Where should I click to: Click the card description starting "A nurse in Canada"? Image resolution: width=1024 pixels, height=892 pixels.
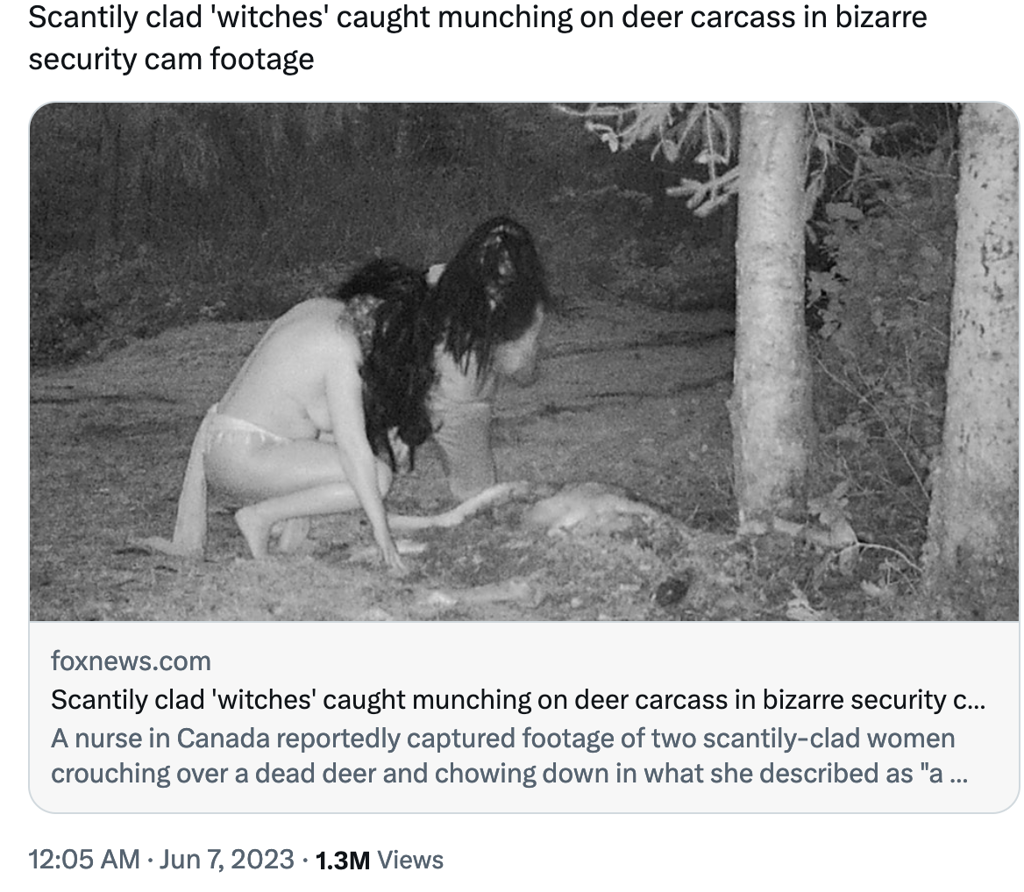(500, 739)
